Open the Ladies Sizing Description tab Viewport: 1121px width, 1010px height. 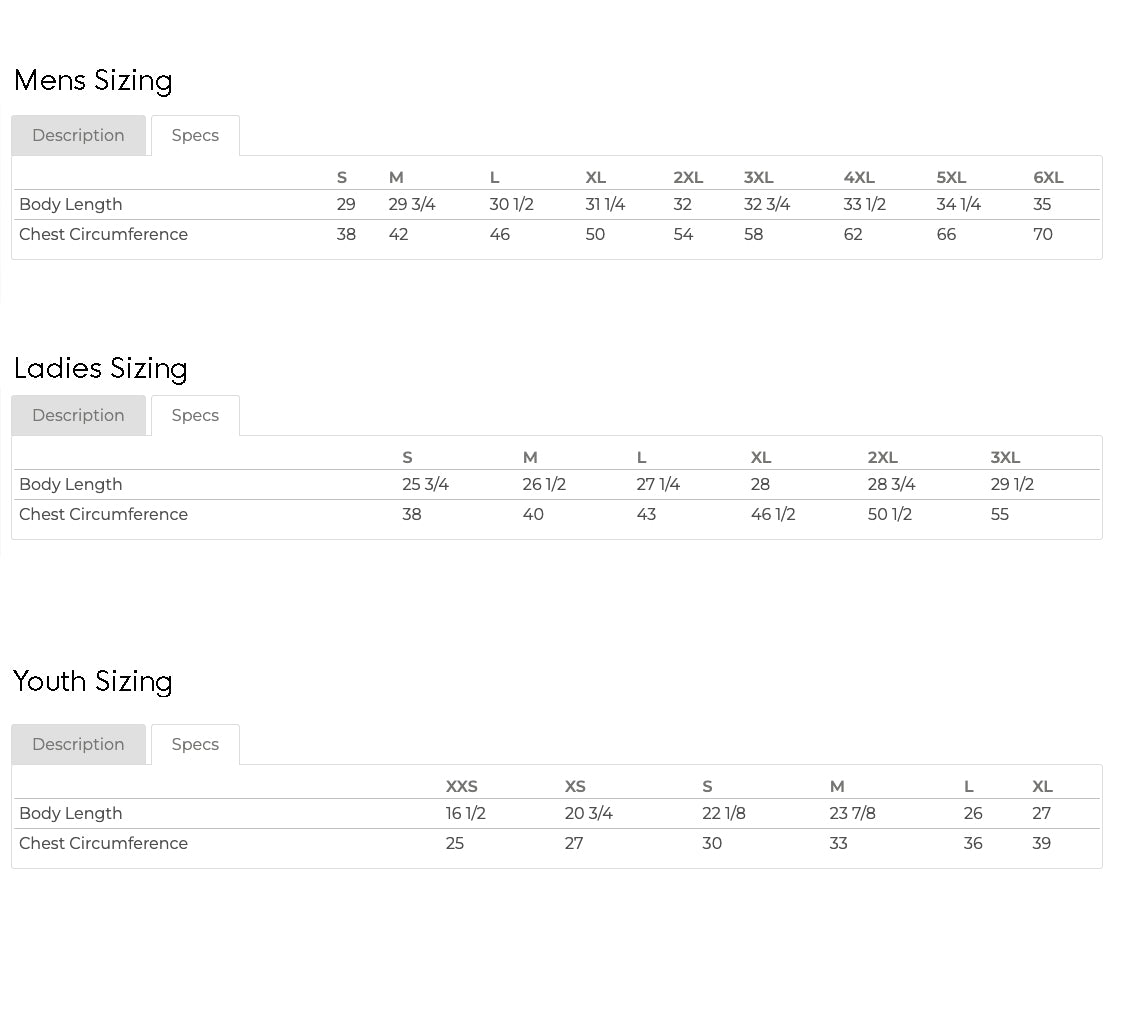79,415
